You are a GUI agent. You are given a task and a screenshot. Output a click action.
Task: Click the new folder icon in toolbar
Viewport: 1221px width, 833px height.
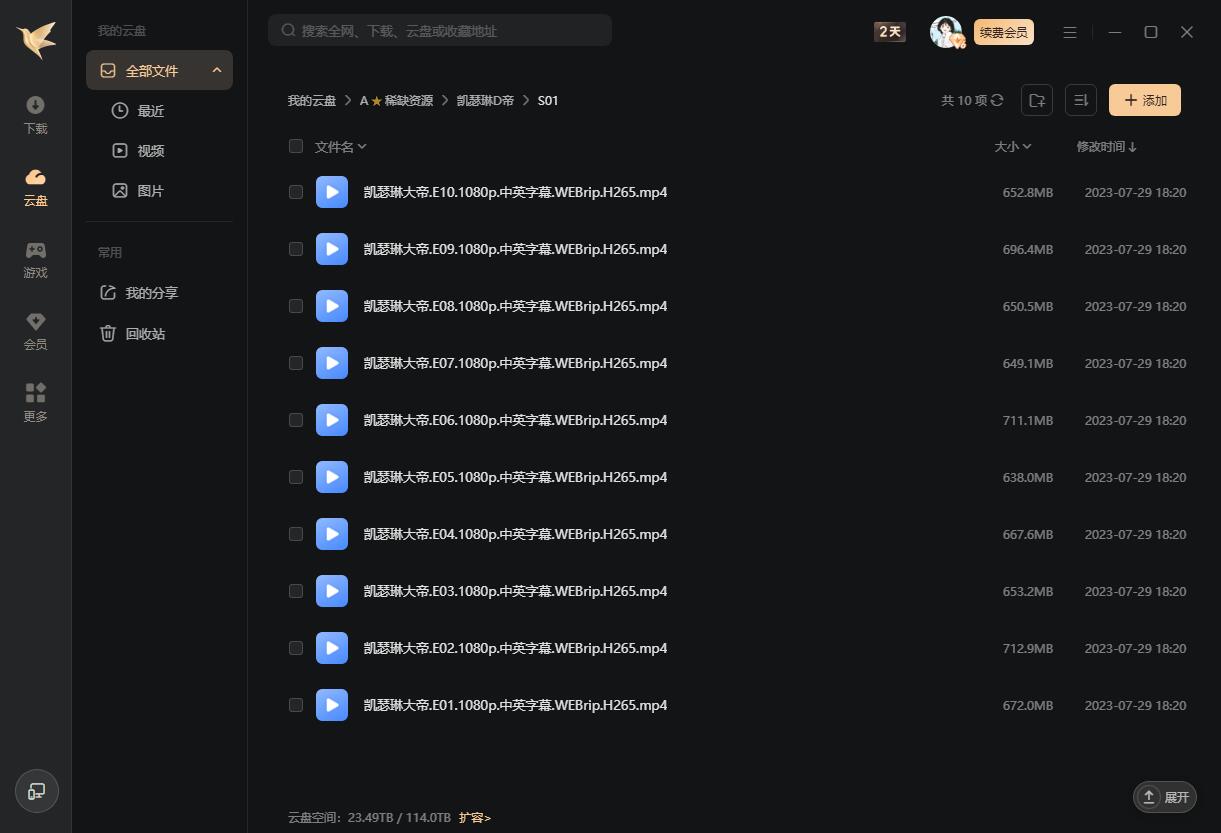tap(1037, 100)
